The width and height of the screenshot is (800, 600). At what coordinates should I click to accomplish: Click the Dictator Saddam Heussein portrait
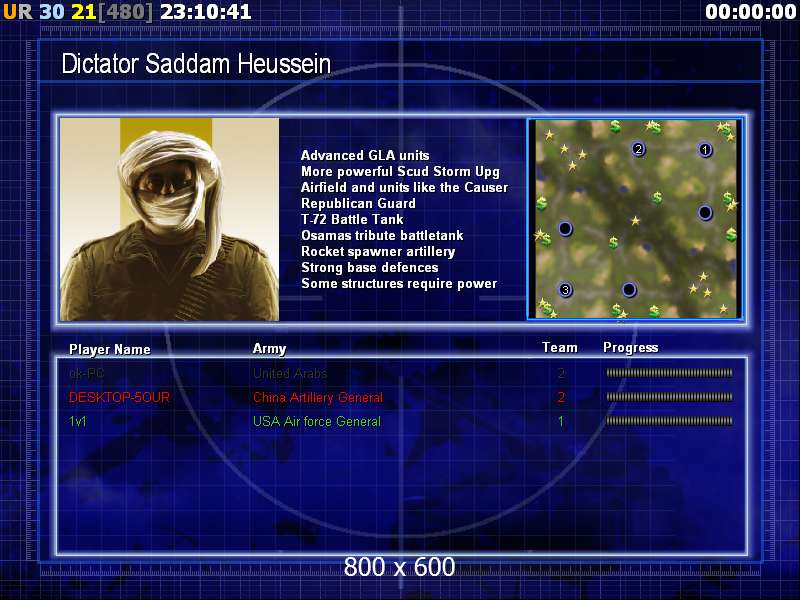click(x=169, y=219)
